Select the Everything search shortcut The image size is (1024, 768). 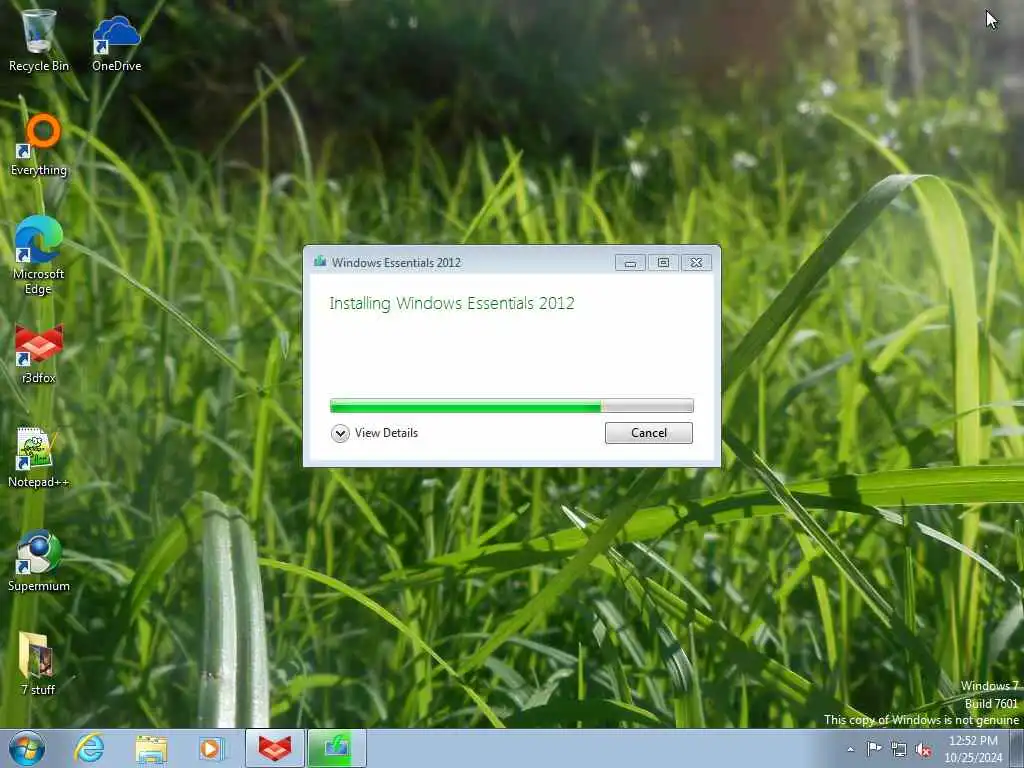pos(39,145)
